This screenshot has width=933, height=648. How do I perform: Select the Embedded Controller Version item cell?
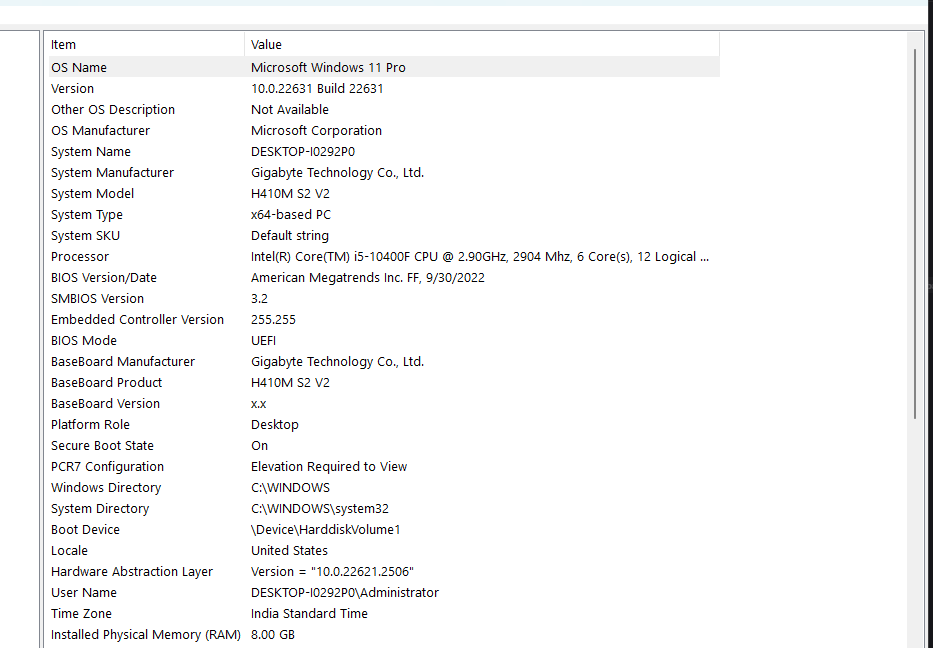[137, 320]
